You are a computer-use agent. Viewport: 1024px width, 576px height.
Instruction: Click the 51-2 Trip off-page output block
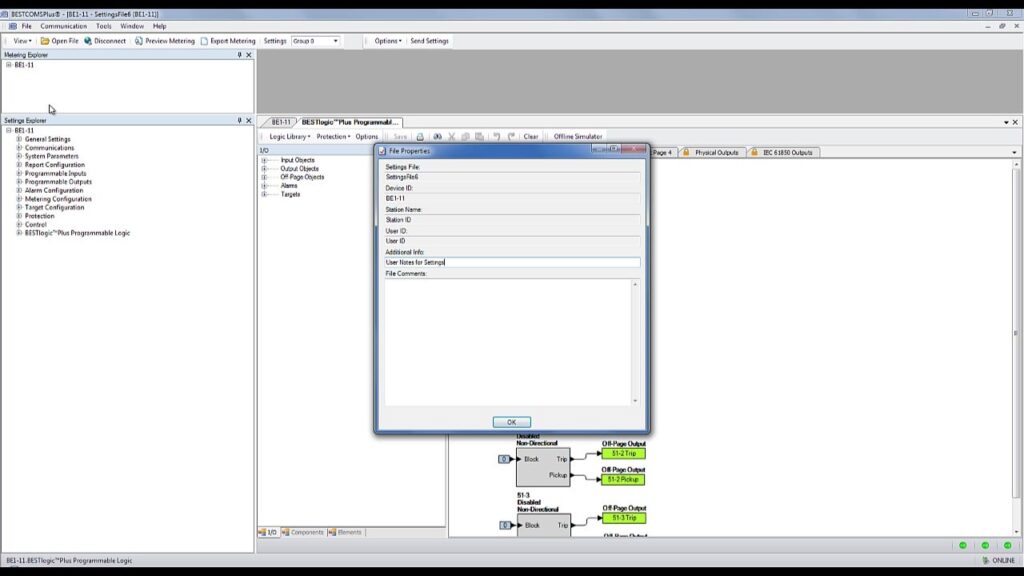coord(623,453)
